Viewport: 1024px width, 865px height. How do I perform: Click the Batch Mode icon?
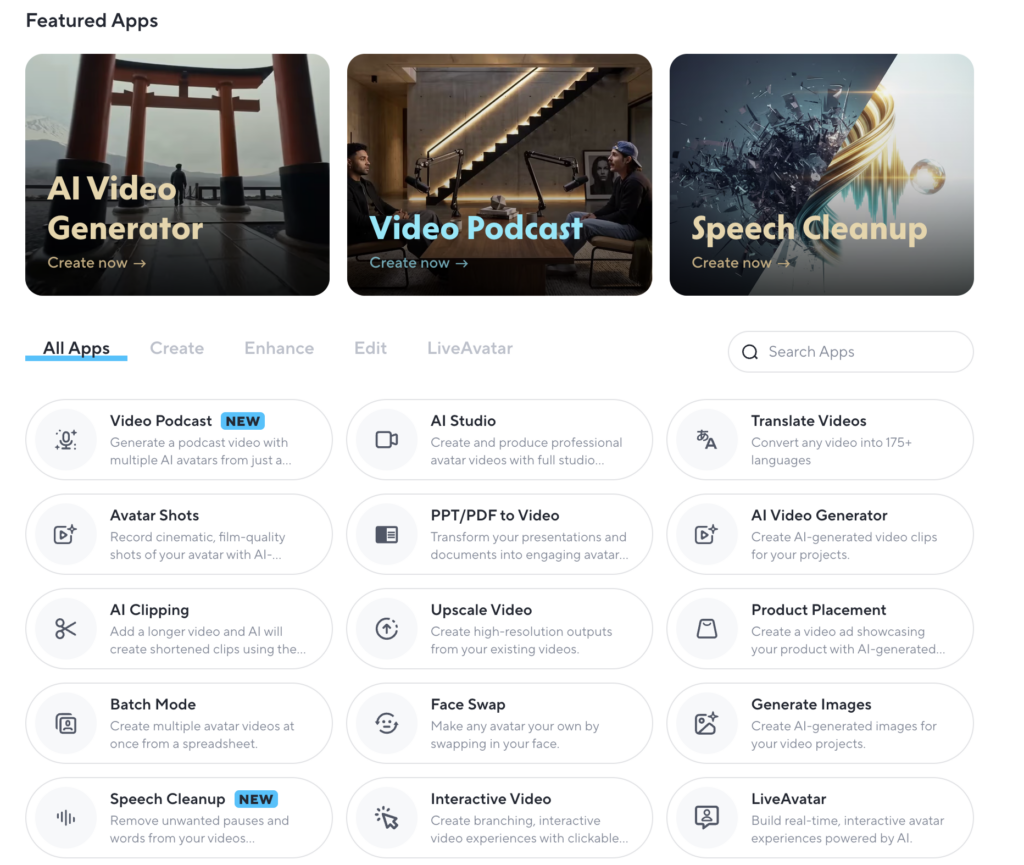(66, 723)
